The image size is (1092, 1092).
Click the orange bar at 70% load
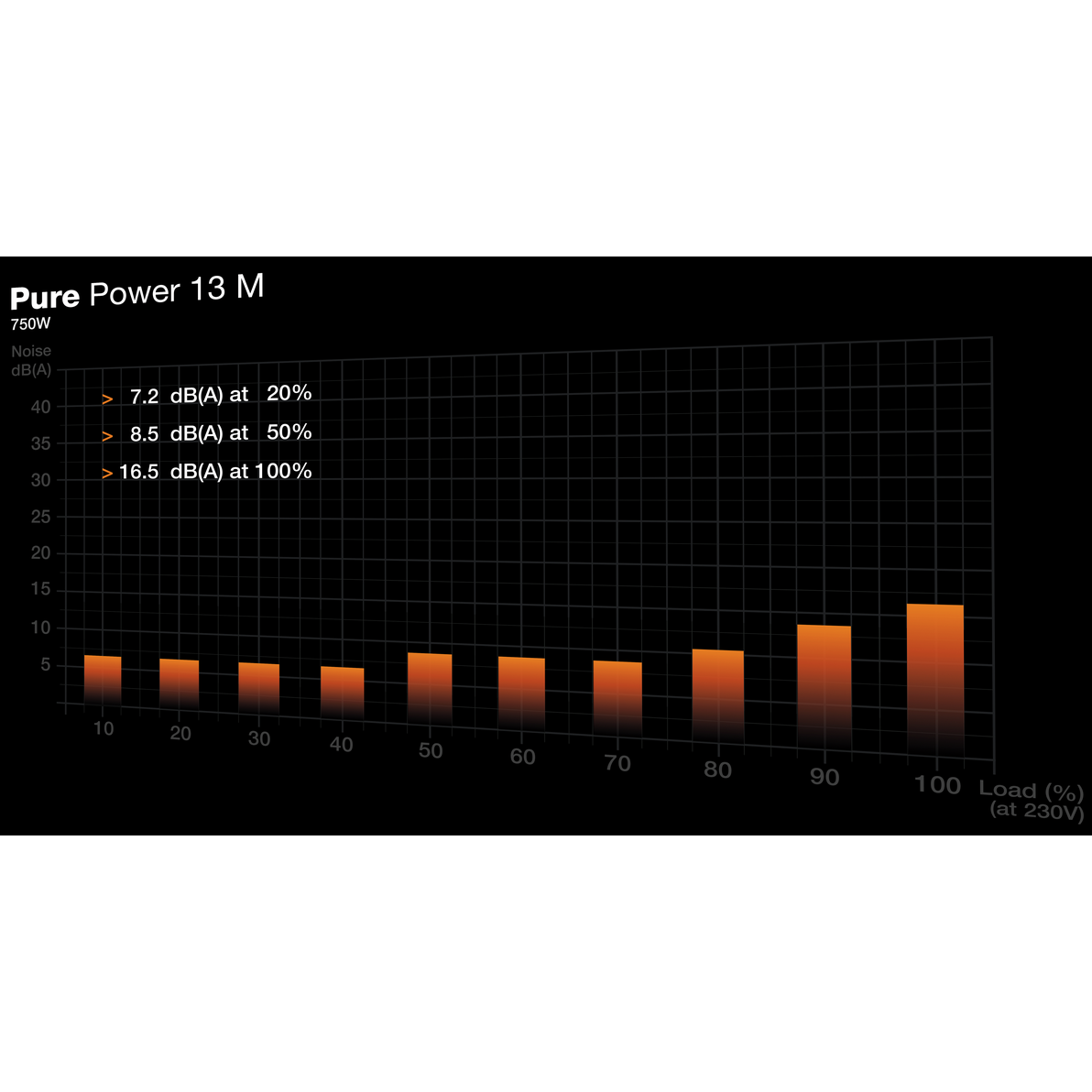click(x=617, y=700)
